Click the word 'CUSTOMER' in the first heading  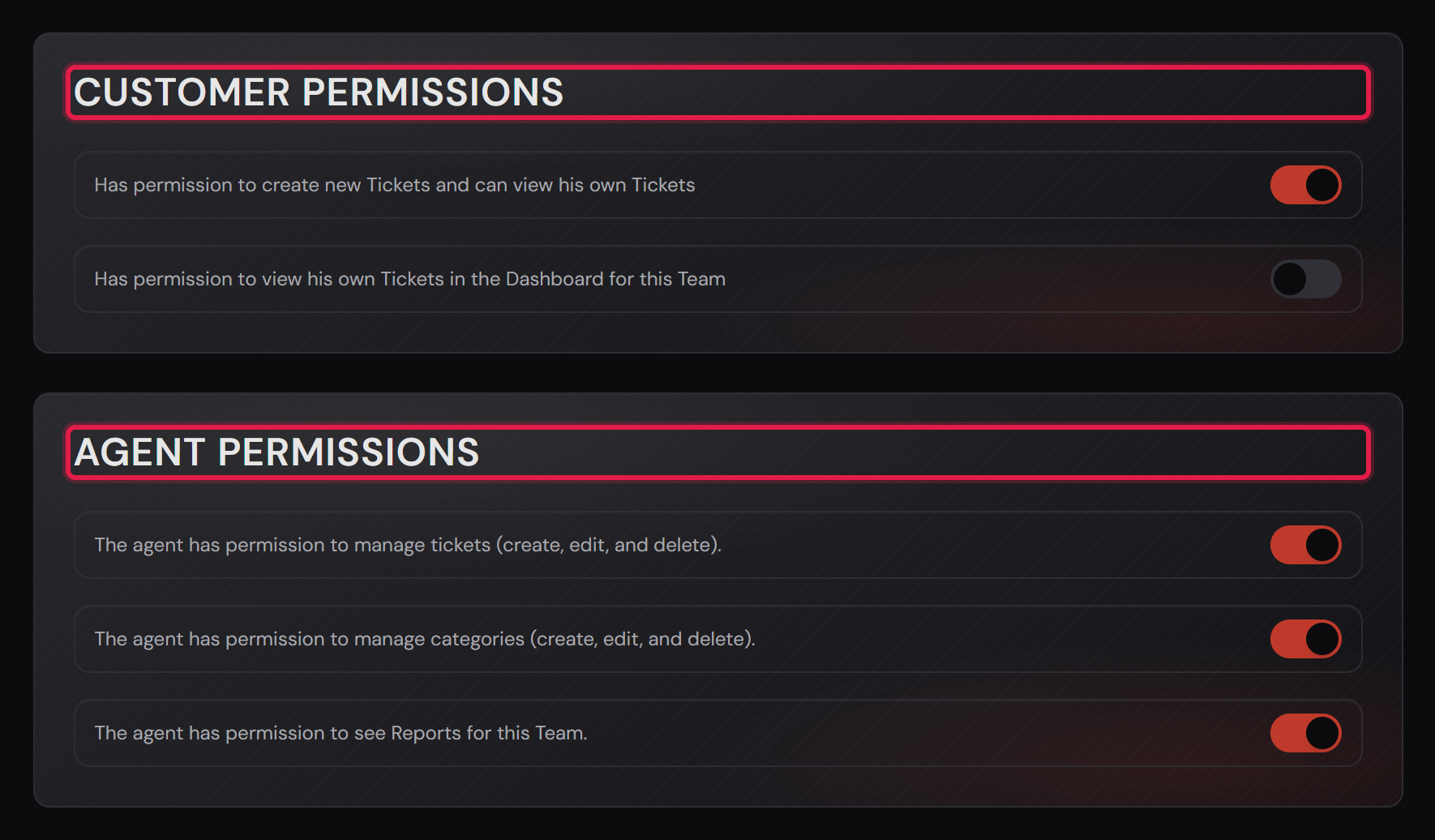pyautogui.click(x=182, y=92)
